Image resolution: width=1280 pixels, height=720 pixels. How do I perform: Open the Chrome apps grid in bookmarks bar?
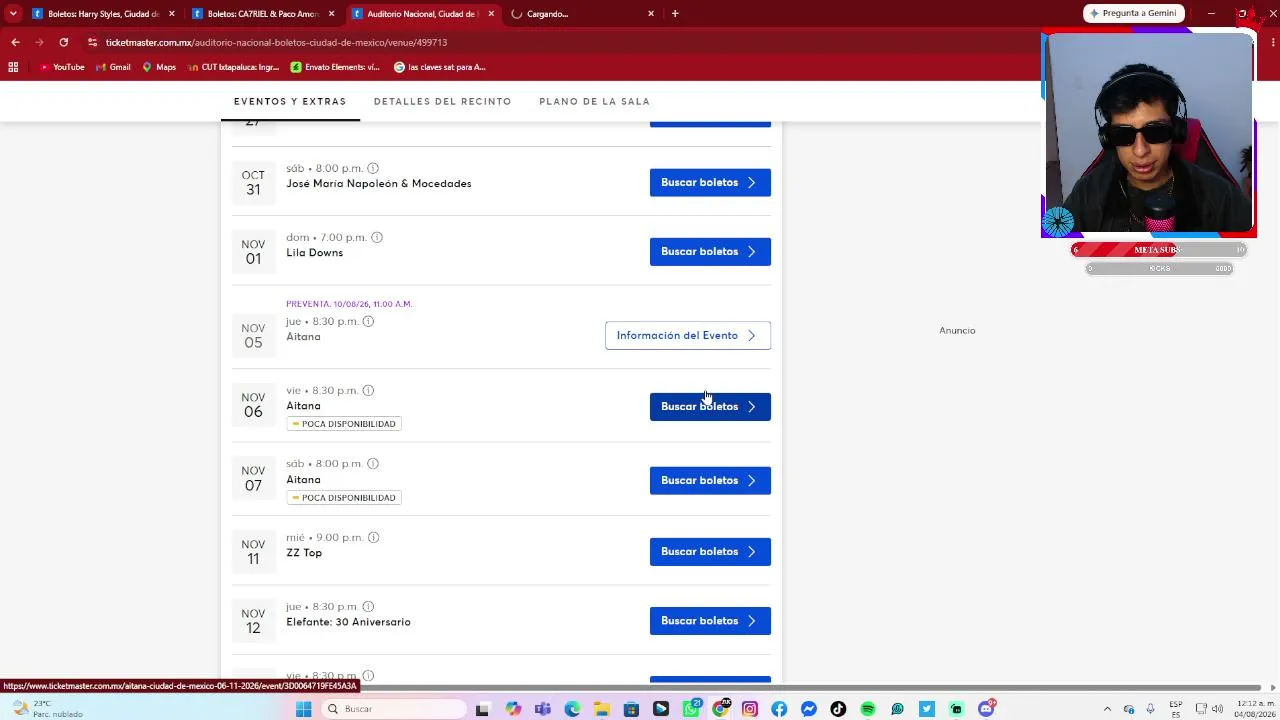[x=13, y=67]
